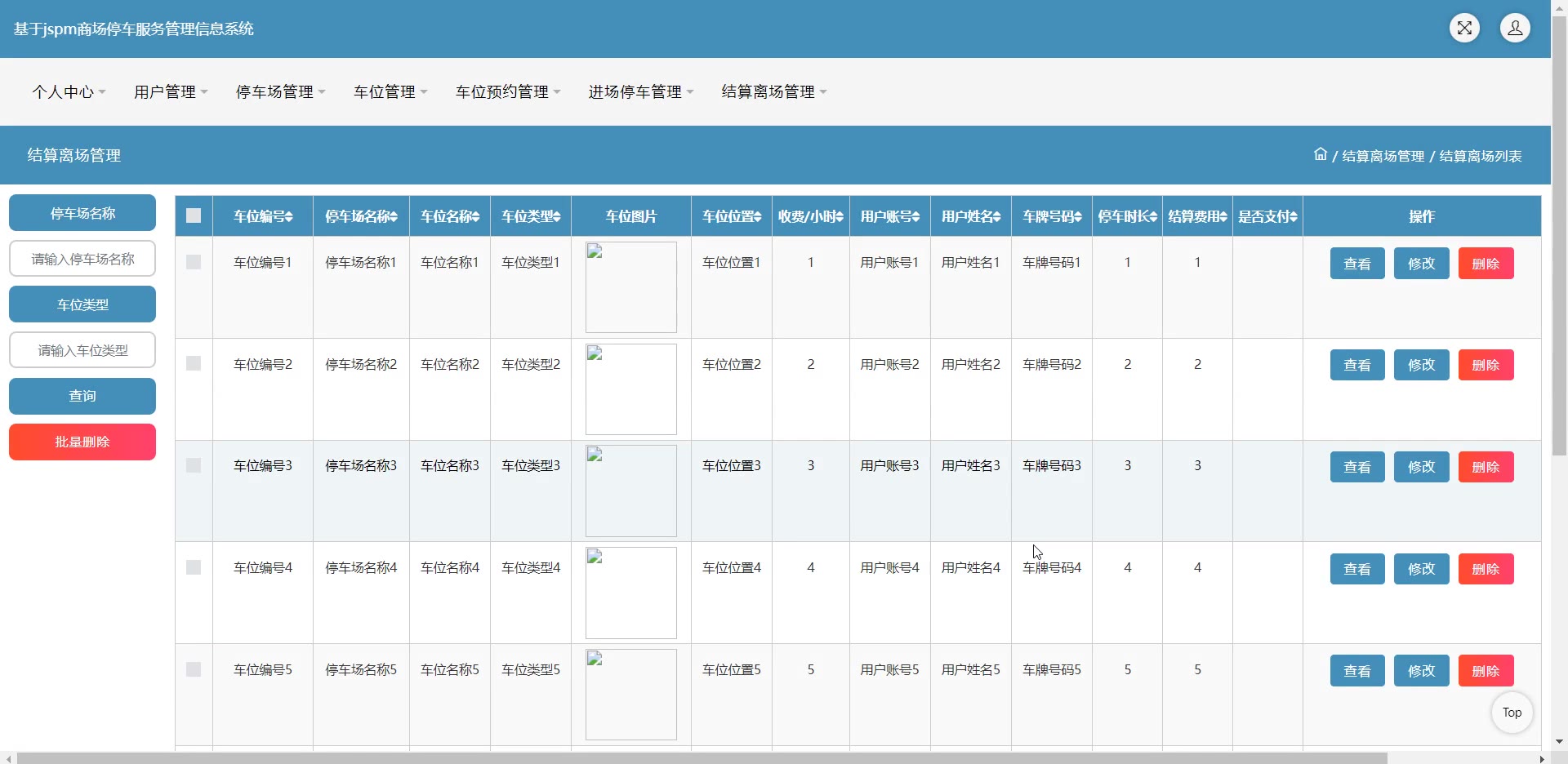Click the fullscreen toggle icon in header
1568x764 pixels.
pos(1464,28)
